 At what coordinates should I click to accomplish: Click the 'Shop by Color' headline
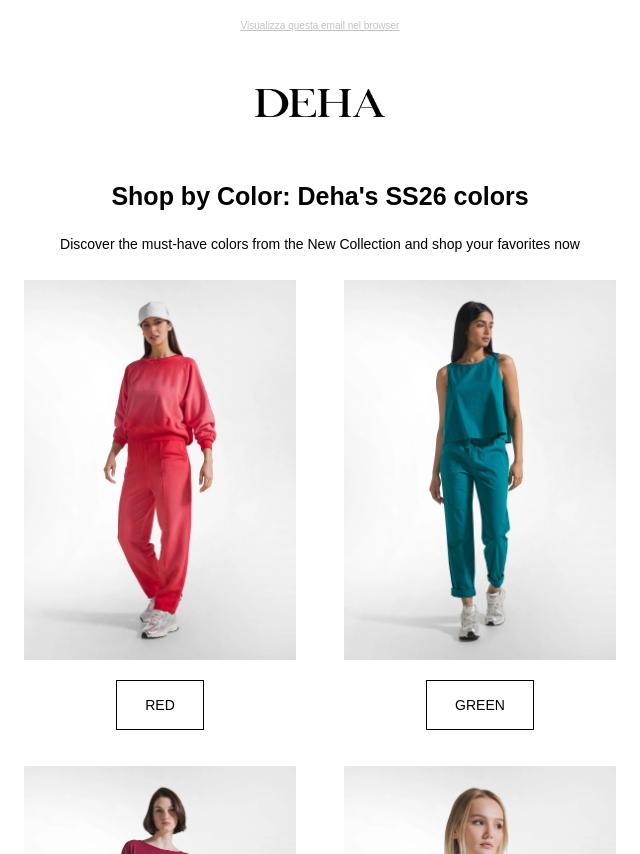coord(320,197)
